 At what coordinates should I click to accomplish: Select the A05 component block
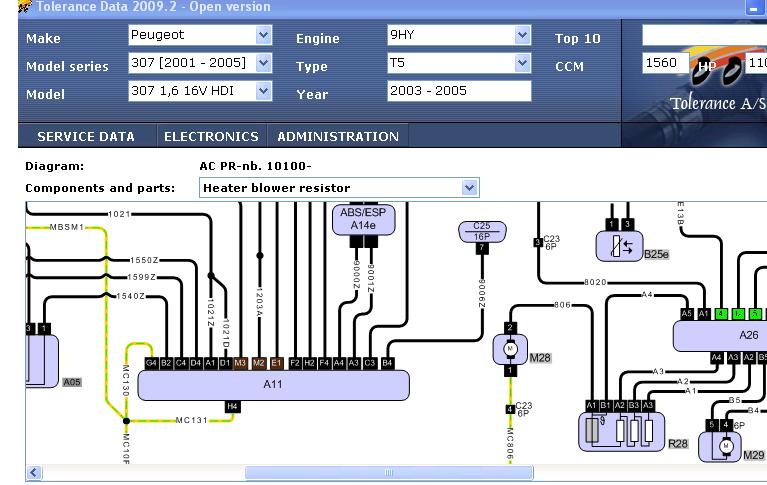(42, 361)
